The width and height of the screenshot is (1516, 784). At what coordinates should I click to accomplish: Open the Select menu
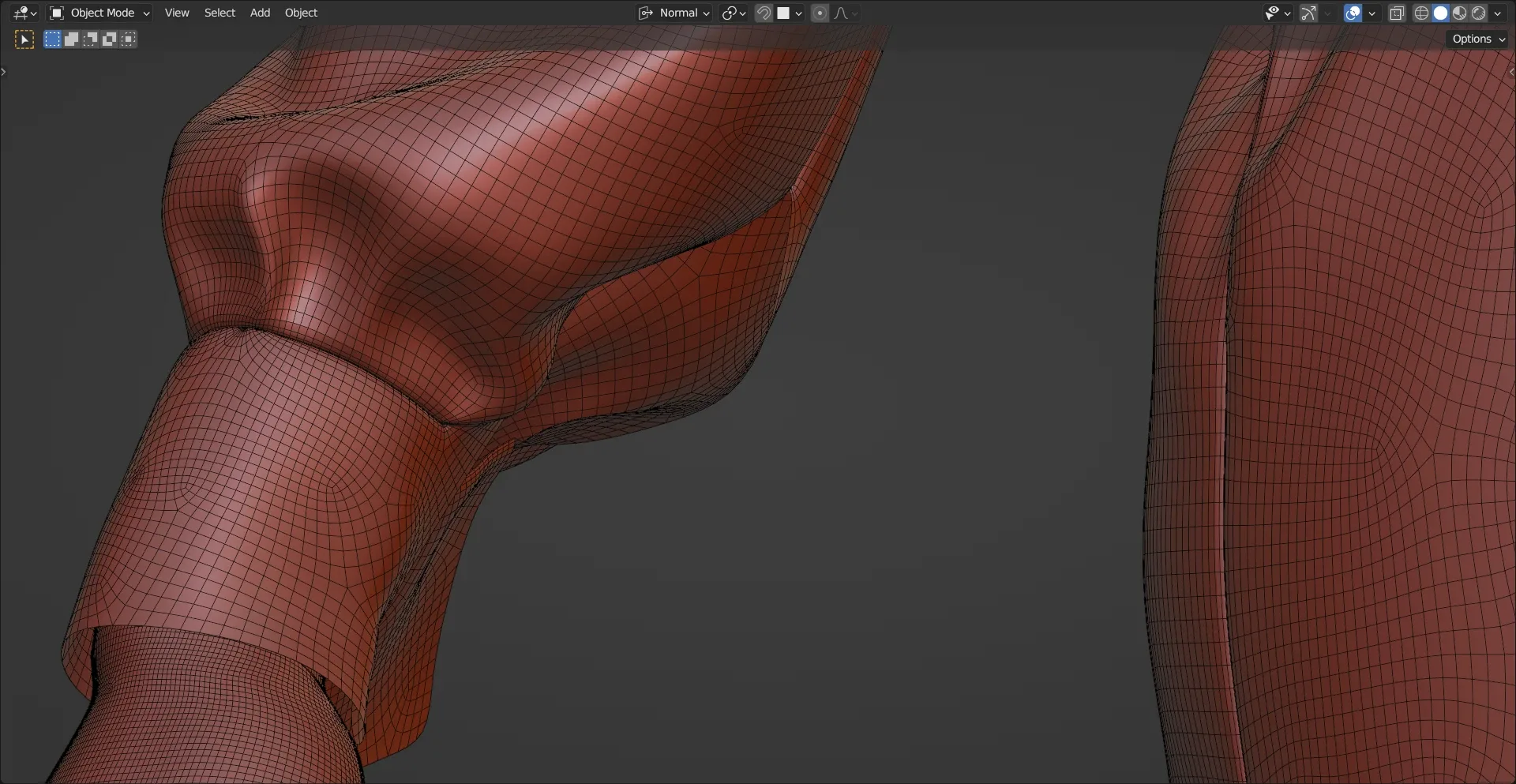click(220, 13)
